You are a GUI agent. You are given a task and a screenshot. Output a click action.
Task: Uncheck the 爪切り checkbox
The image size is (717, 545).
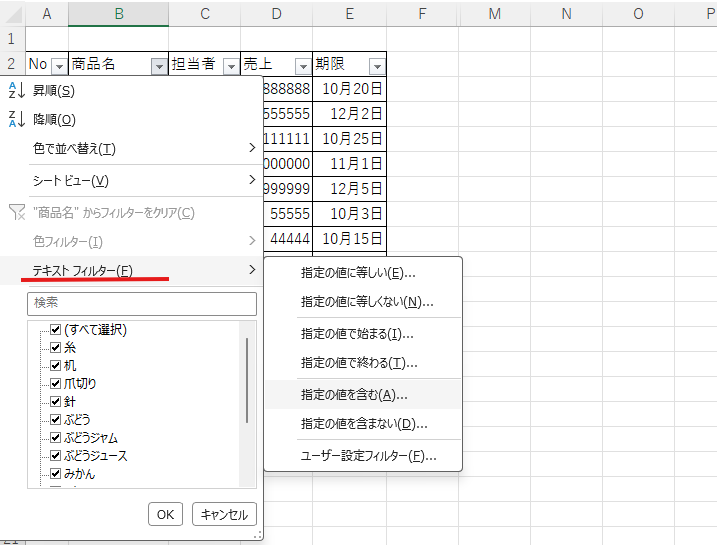point(55,384)
